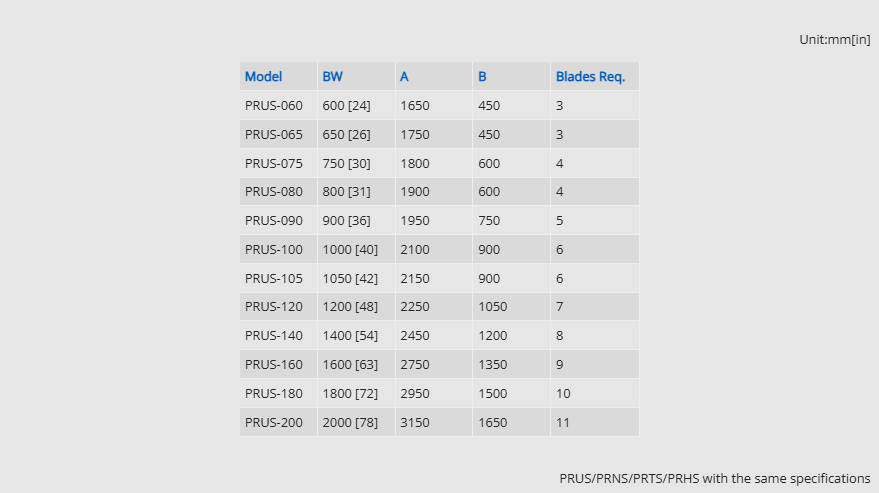Click the A column header
The height and width of the screenshot is (493, 879).
pos(404,76)
